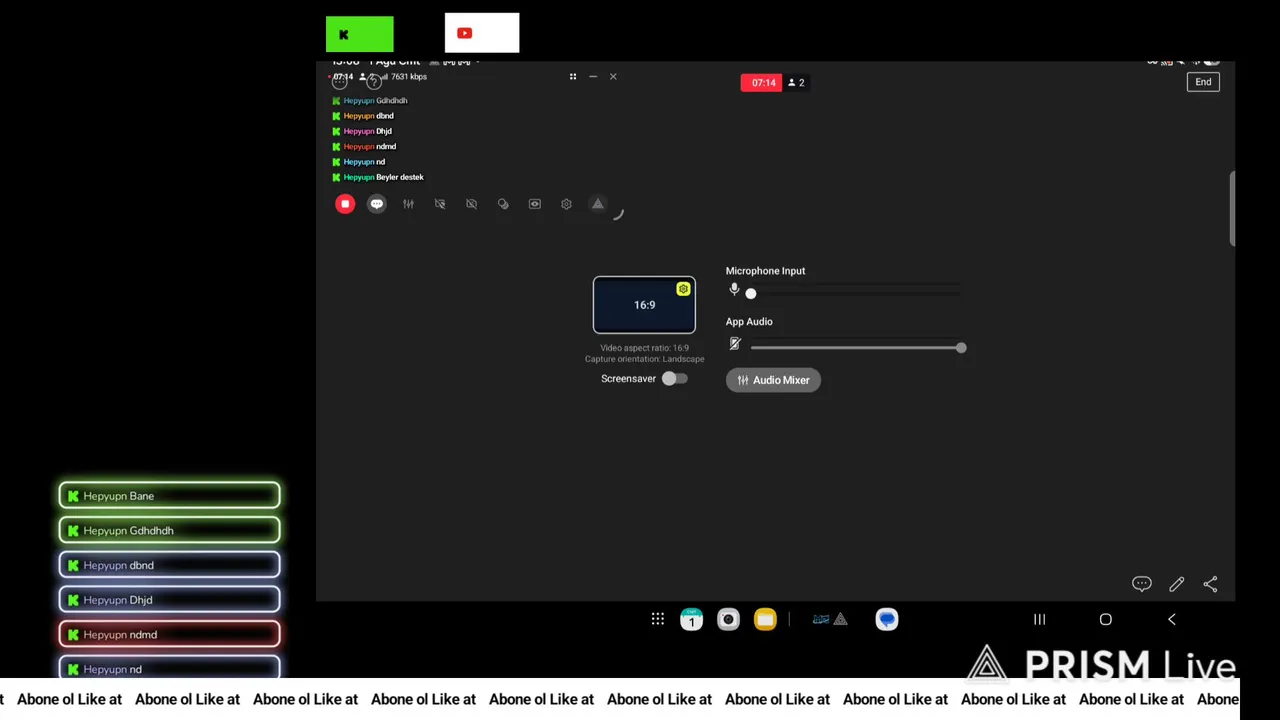Click the Microphone Input volume slider handle

(751, 293)
